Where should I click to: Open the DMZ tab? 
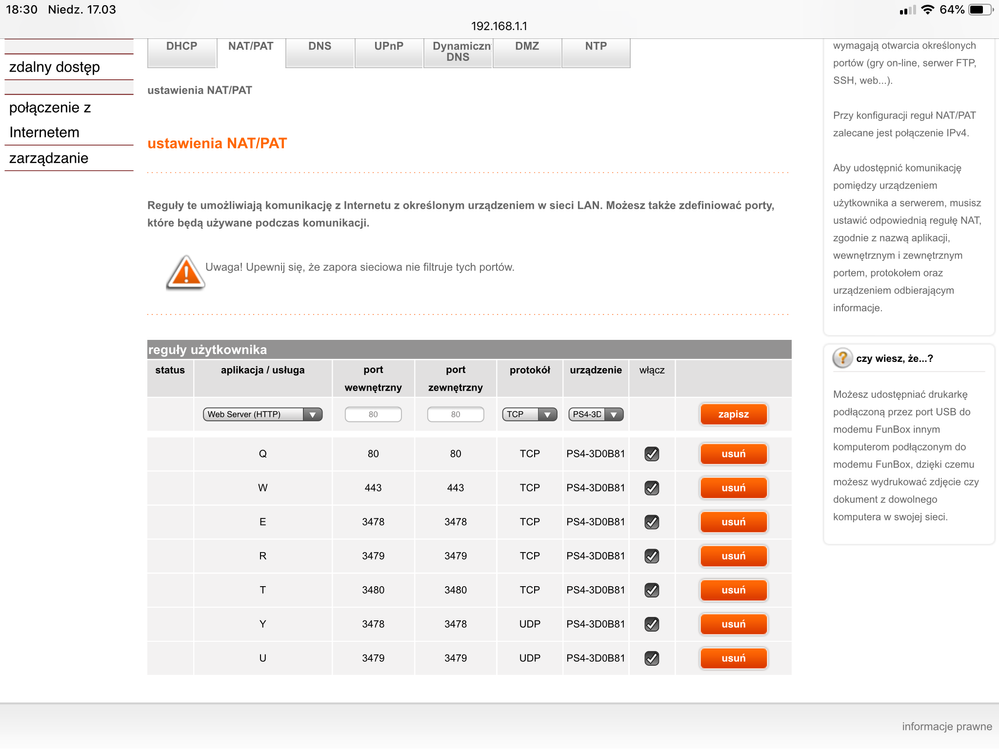[x=527, y=47]
